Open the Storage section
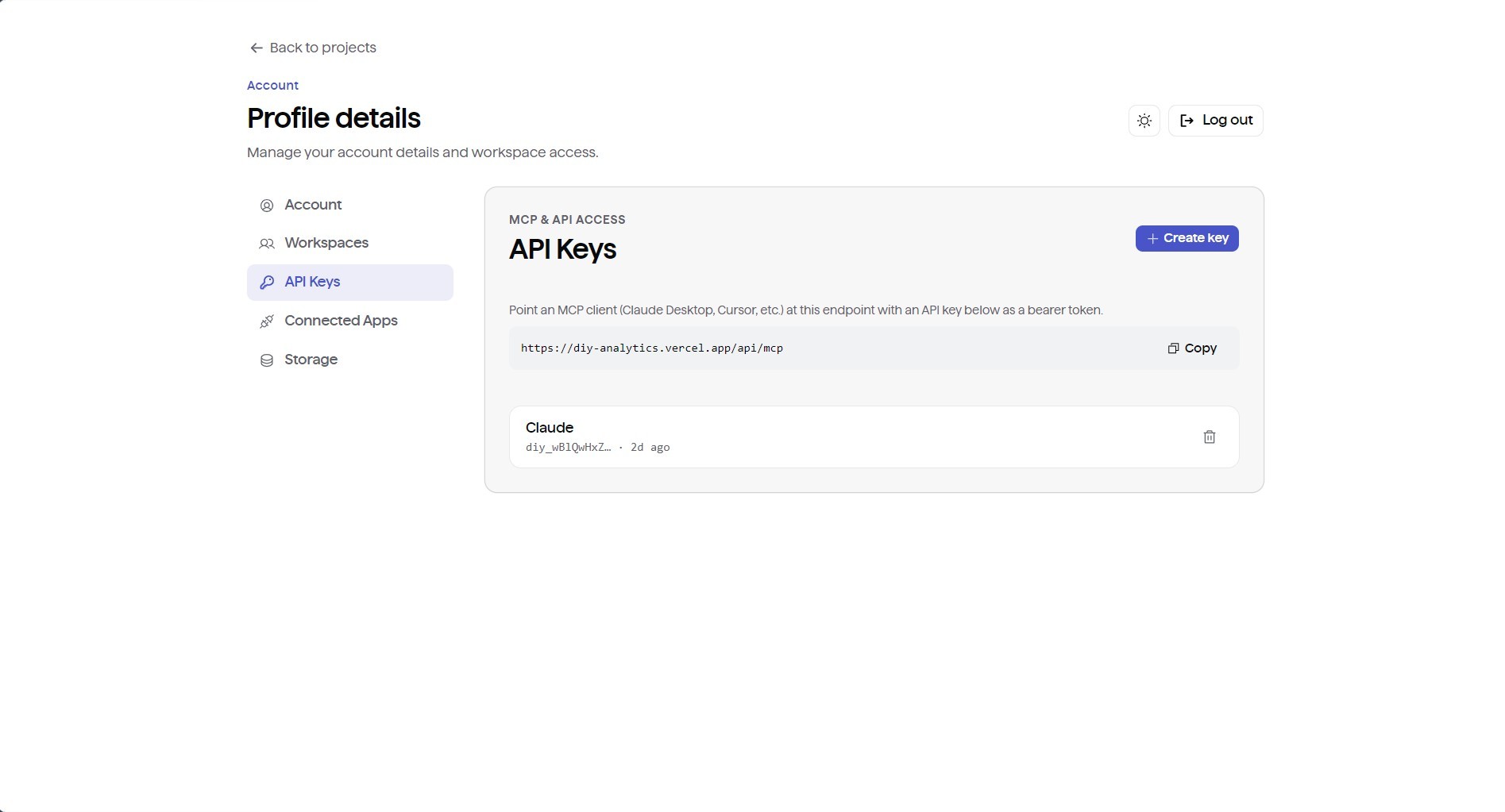This screenshot has height=812, width=1505. click(x=350, y=360)
